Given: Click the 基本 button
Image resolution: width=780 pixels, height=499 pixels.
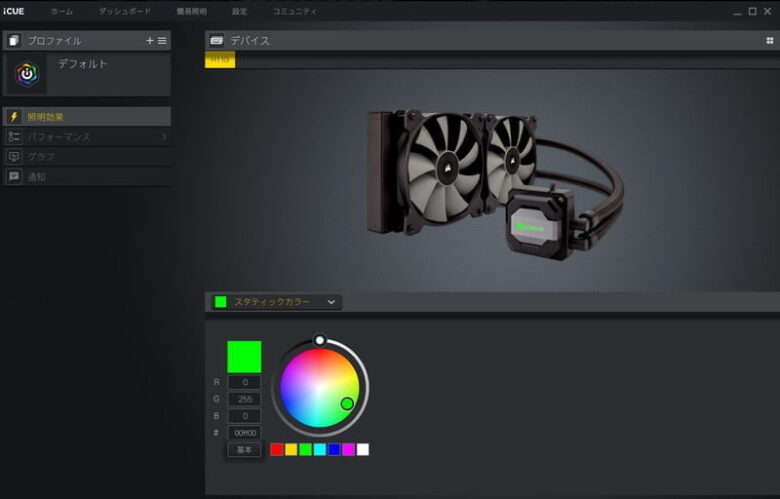Looking at the screenshot, I should tap(244, 450).
